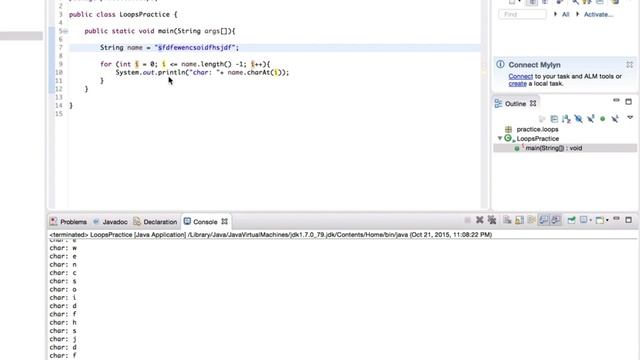
Task: Toggle Word Wrap in the Console
Action: (531, 220)
